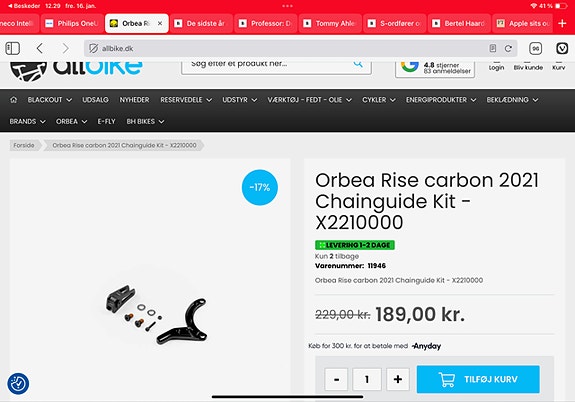The image size is (575, 402).
Task: Open the Vivaldi menu icon
Action: coord(562,48)
